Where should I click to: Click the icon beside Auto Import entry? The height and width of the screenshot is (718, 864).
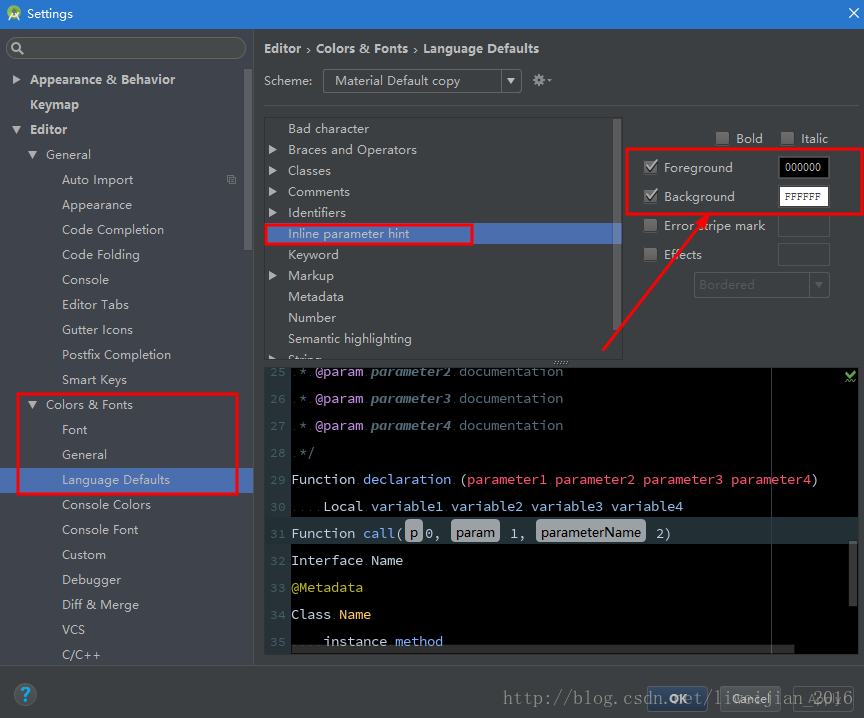[232, 179]
